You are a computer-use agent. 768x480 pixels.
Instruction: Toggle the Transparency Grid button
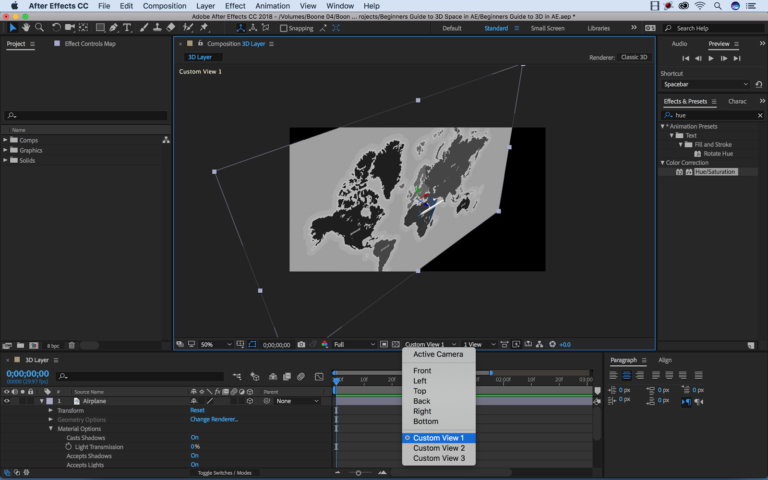[396, 345]
